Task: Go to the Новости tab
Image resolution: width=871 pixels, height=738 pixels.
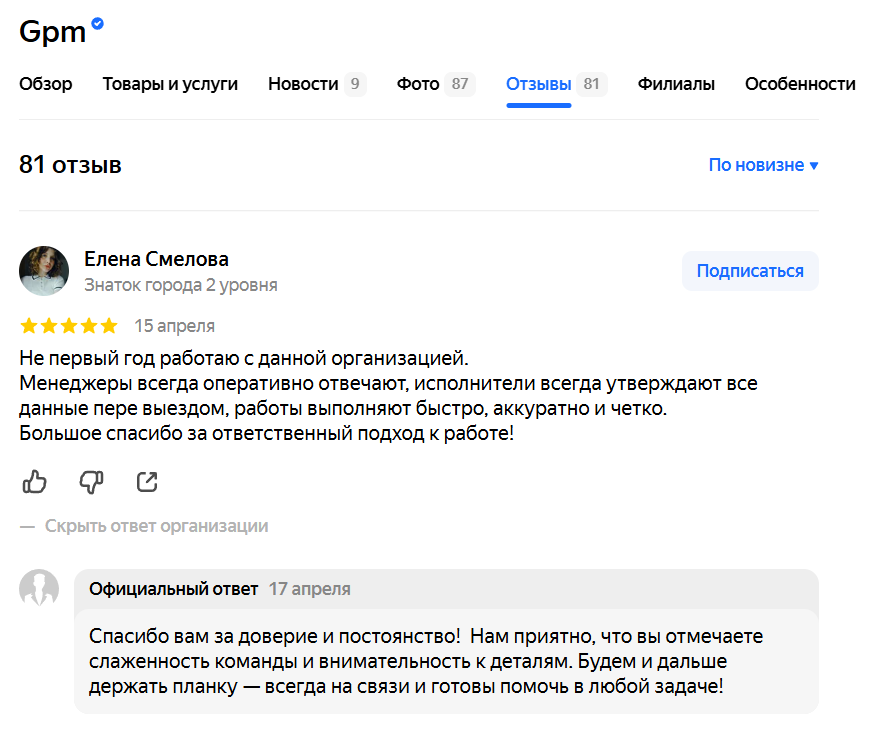Action: coord(303,84)
